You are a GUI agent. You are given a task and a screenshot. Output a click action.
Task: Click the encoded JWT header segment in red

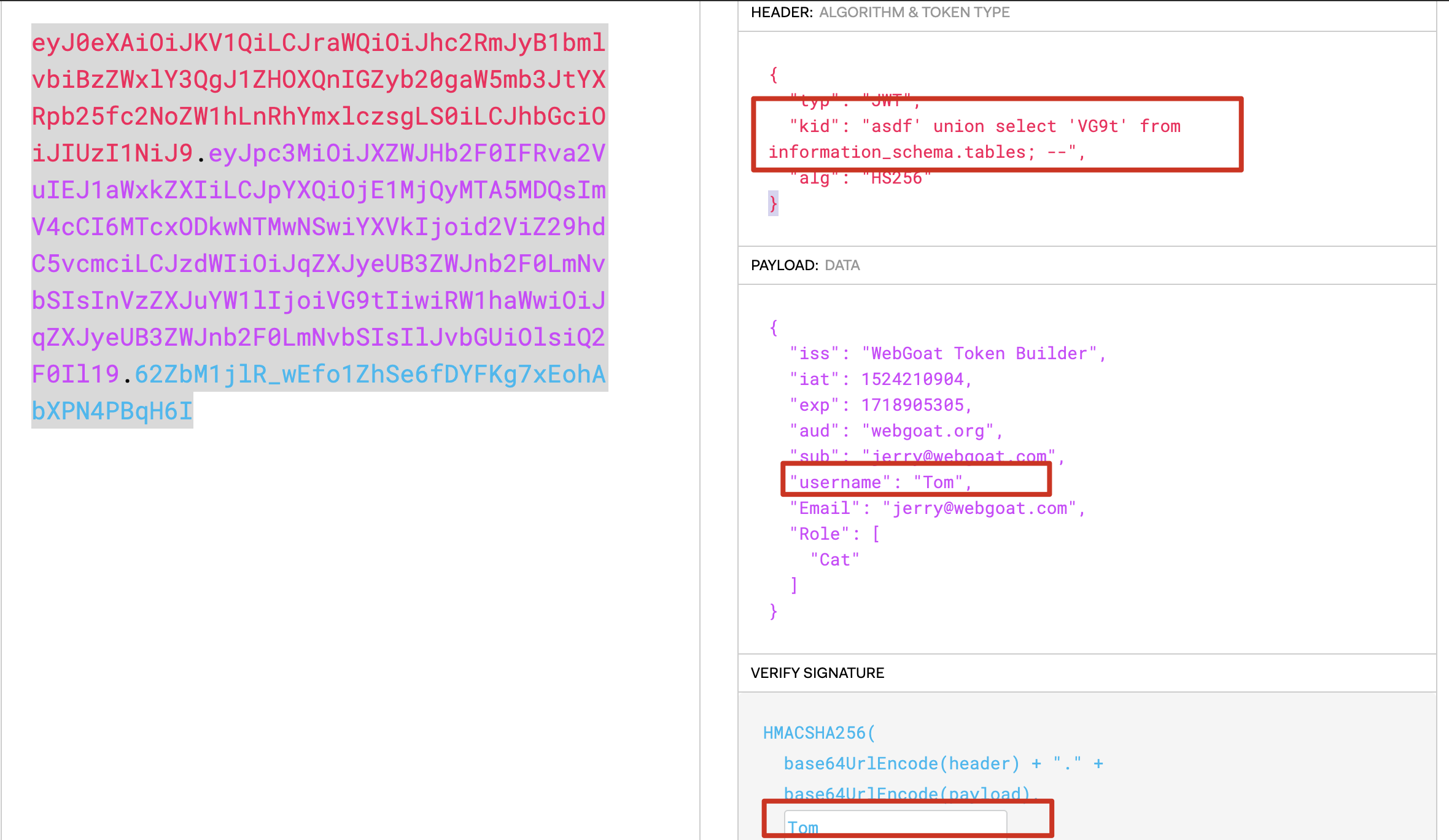pyautogui.click(x=319, y=98)
